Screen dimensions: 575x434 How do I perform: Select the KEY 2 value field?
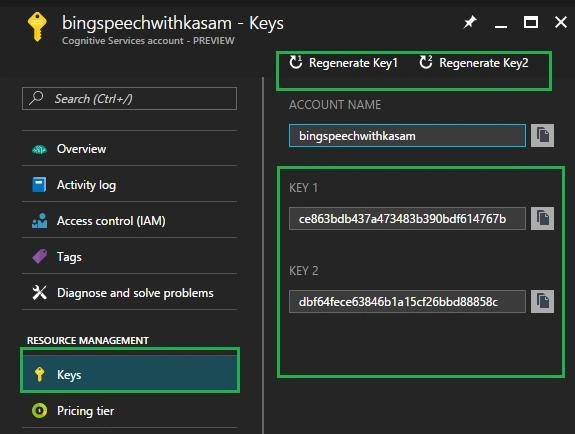pyautogui.click(x=407, y=302)
